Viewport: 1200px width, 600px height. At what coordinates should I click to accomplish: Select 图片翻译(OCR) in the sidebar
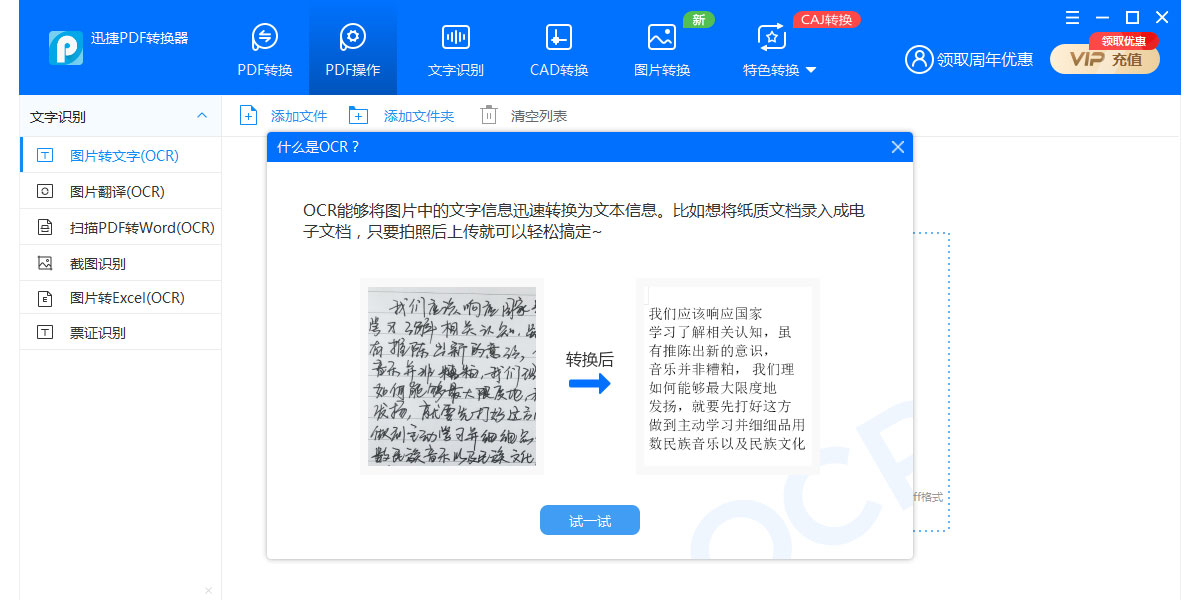pyautogui.click(x=121, y=191)
